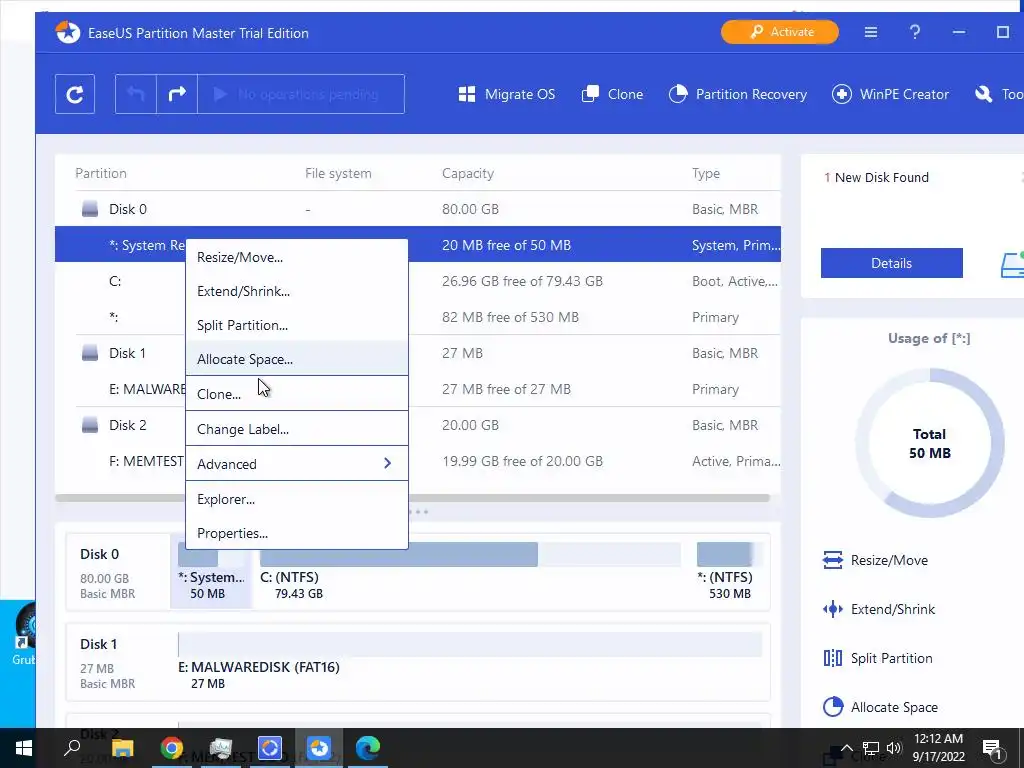Click the horizontal scrollbar under partition list

click(413, 498)
